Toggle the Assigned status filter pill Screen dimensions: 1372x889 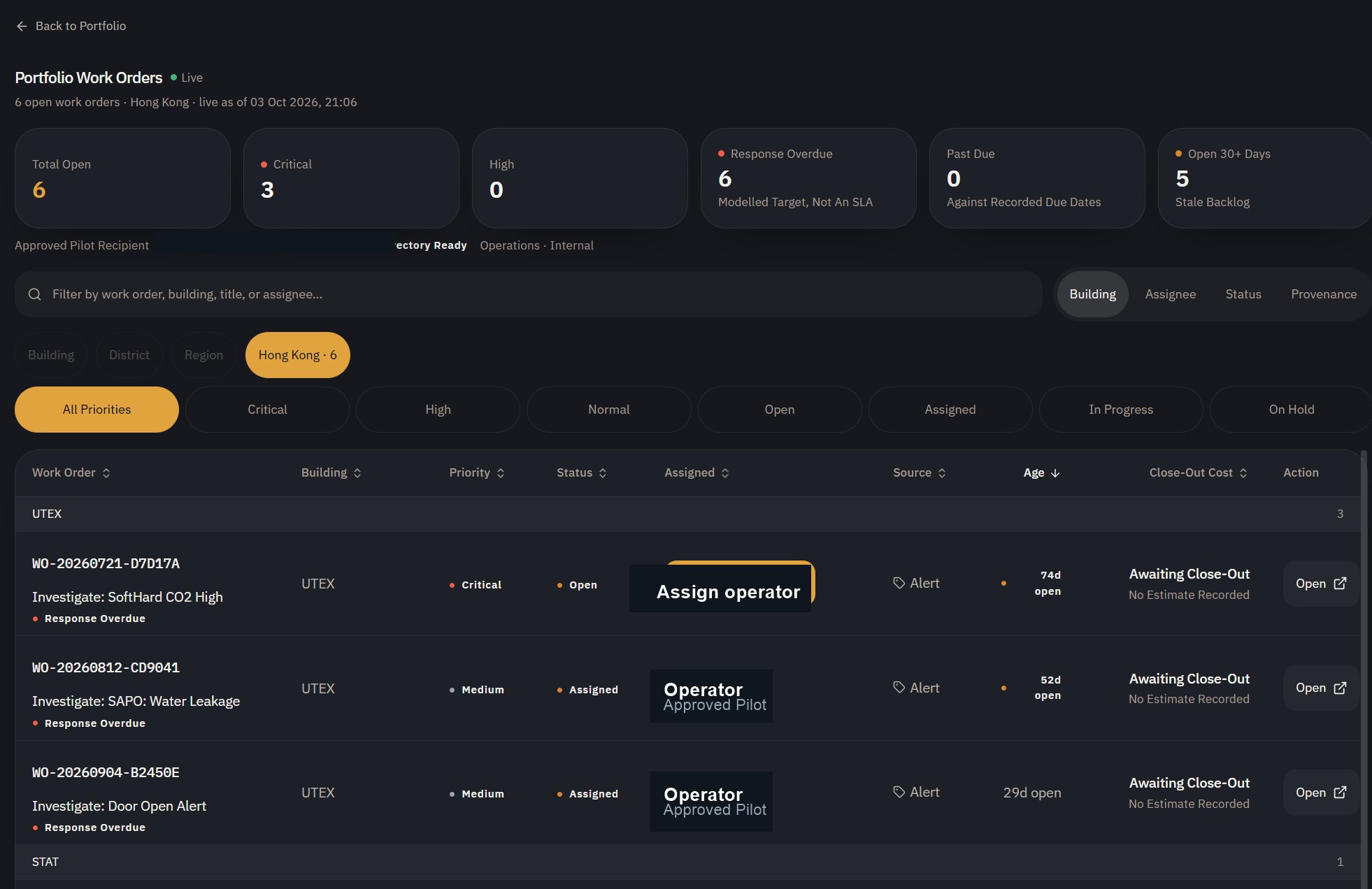pyautogui.click(x=950, y=410)
